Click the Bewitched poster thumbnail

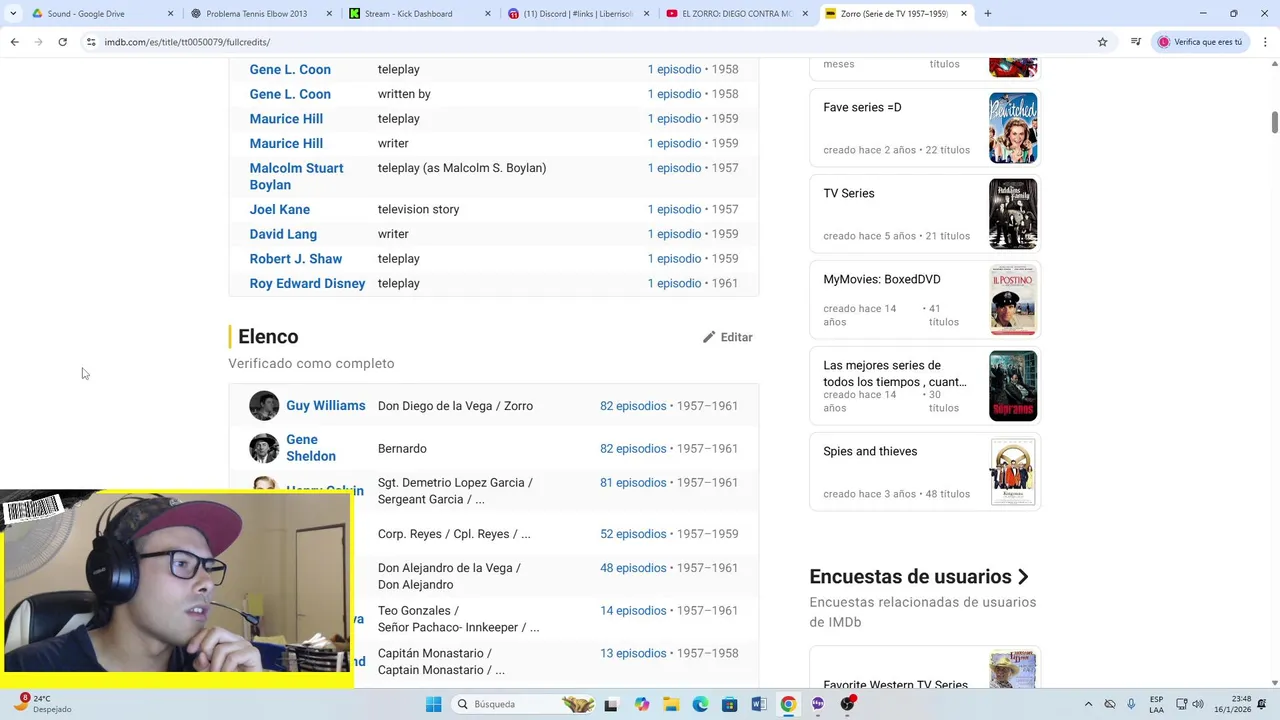pyautogui.click(x=1013, y=128)
